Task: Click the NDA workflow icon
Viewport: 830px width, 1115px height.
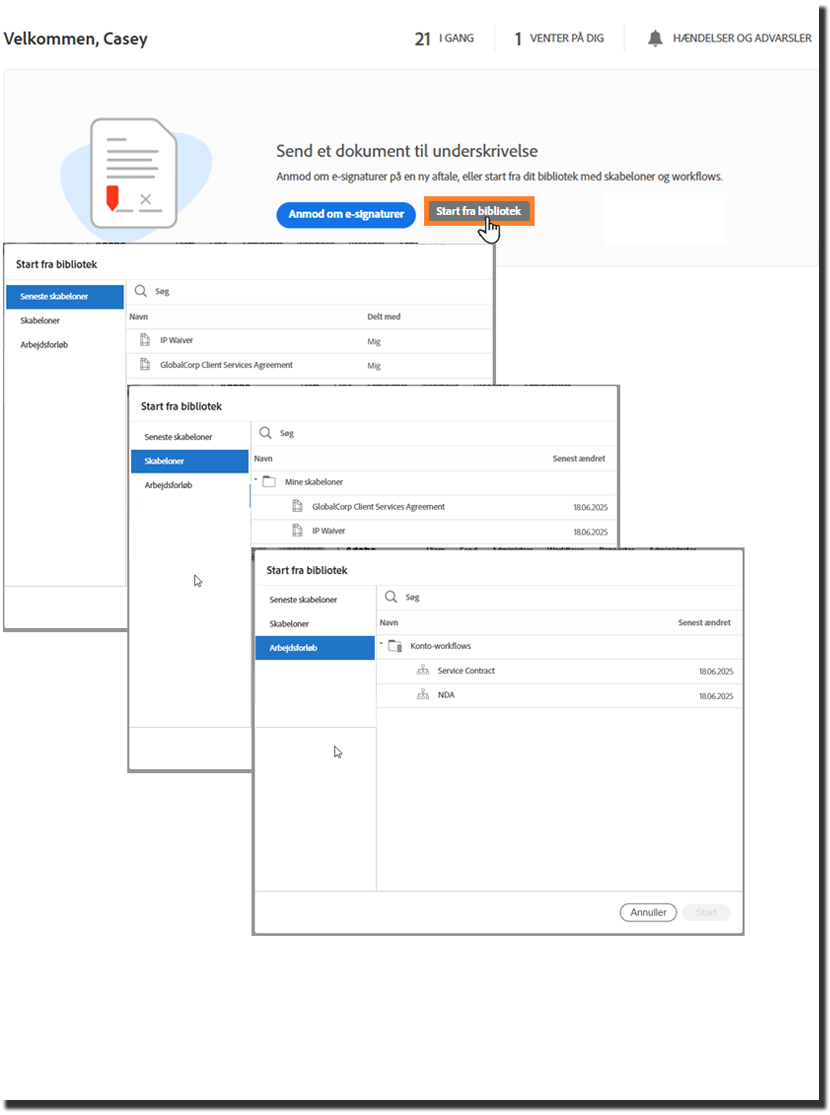Action: coord(422,695)
